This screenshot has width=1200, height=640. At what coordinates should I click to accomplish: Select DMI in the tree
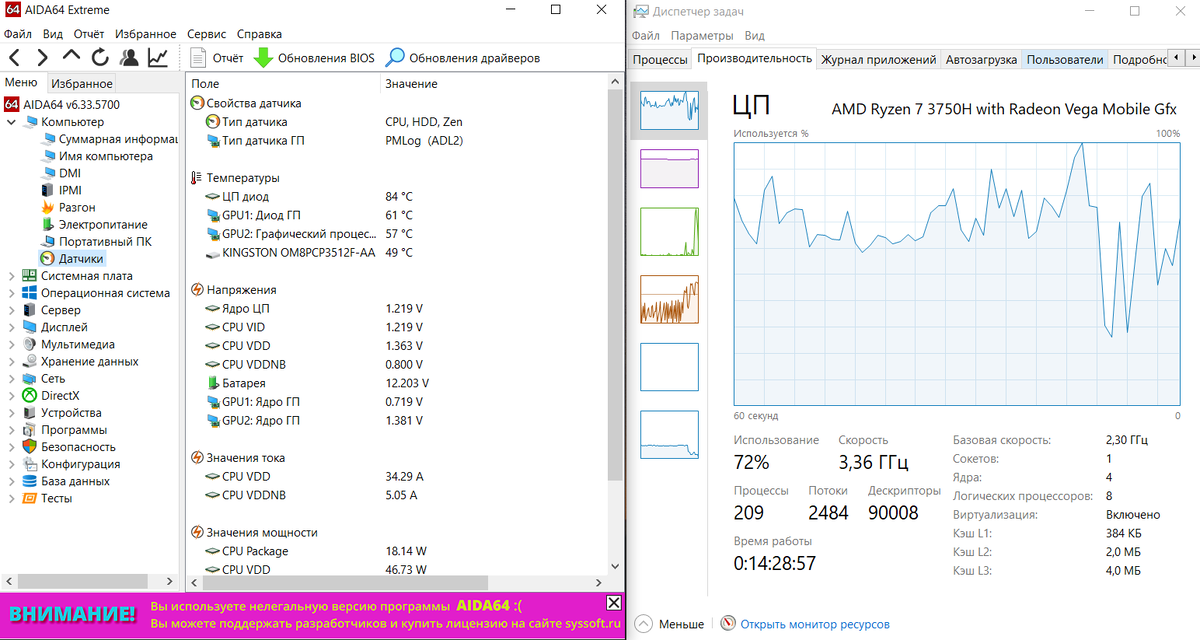click(x=60, y=173)
